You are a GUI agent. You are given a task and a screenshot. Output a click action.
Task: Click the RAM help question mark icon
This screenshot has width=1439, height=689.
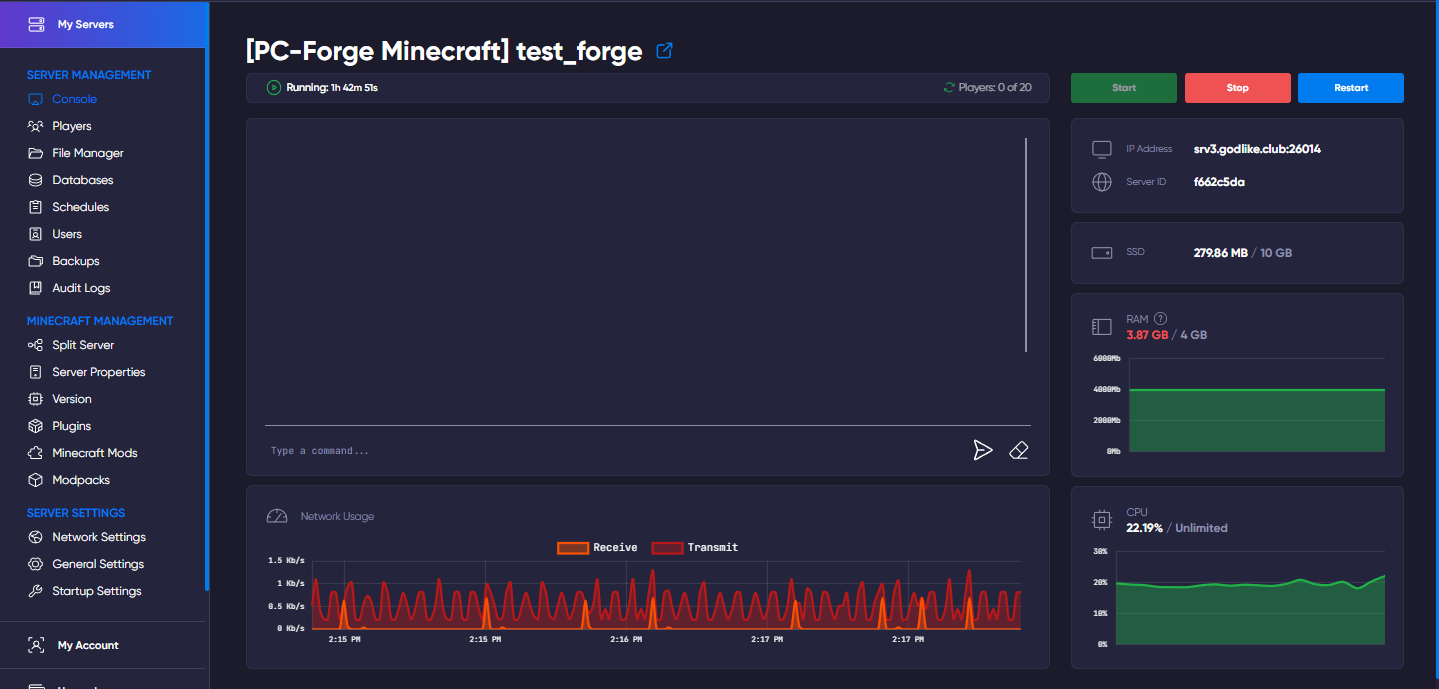coord(1161,319)
